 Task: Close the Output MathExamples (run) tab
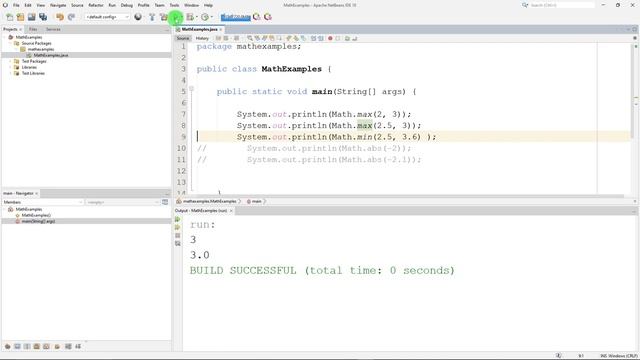click(231, 211)
